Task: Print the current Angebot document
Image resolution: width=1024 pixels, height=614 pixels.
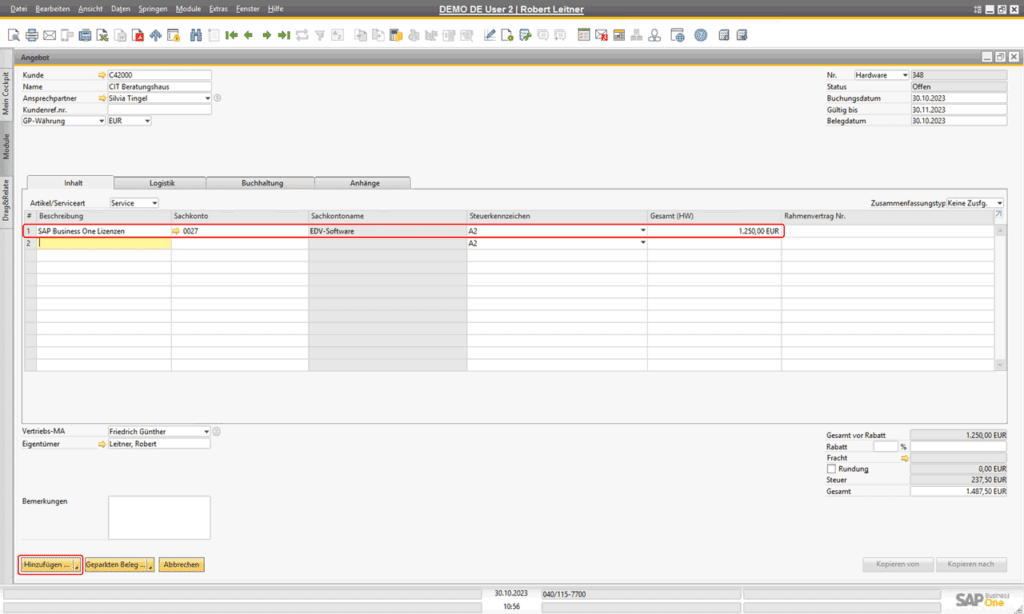Action: click(31, 35)
